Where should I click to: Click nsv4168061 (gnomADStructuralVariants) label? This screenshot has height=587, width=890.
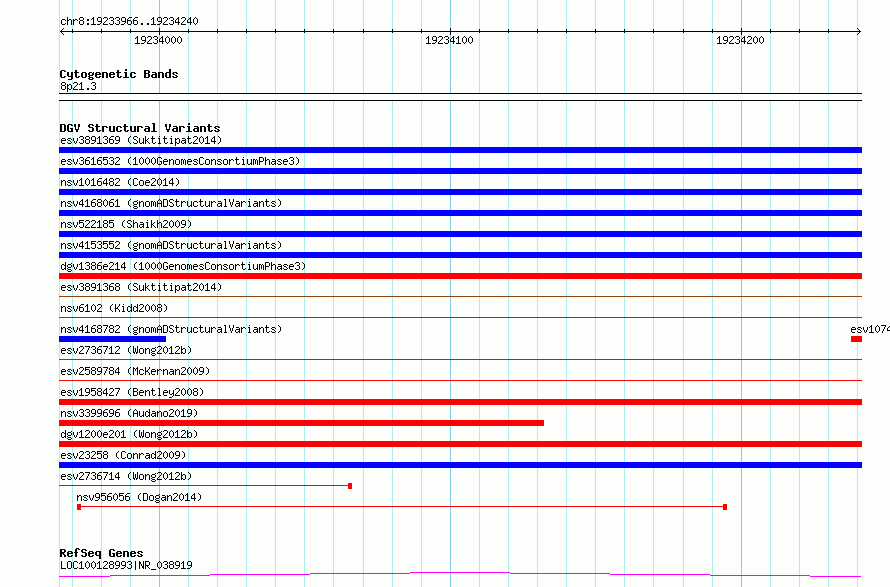point(171,203)
